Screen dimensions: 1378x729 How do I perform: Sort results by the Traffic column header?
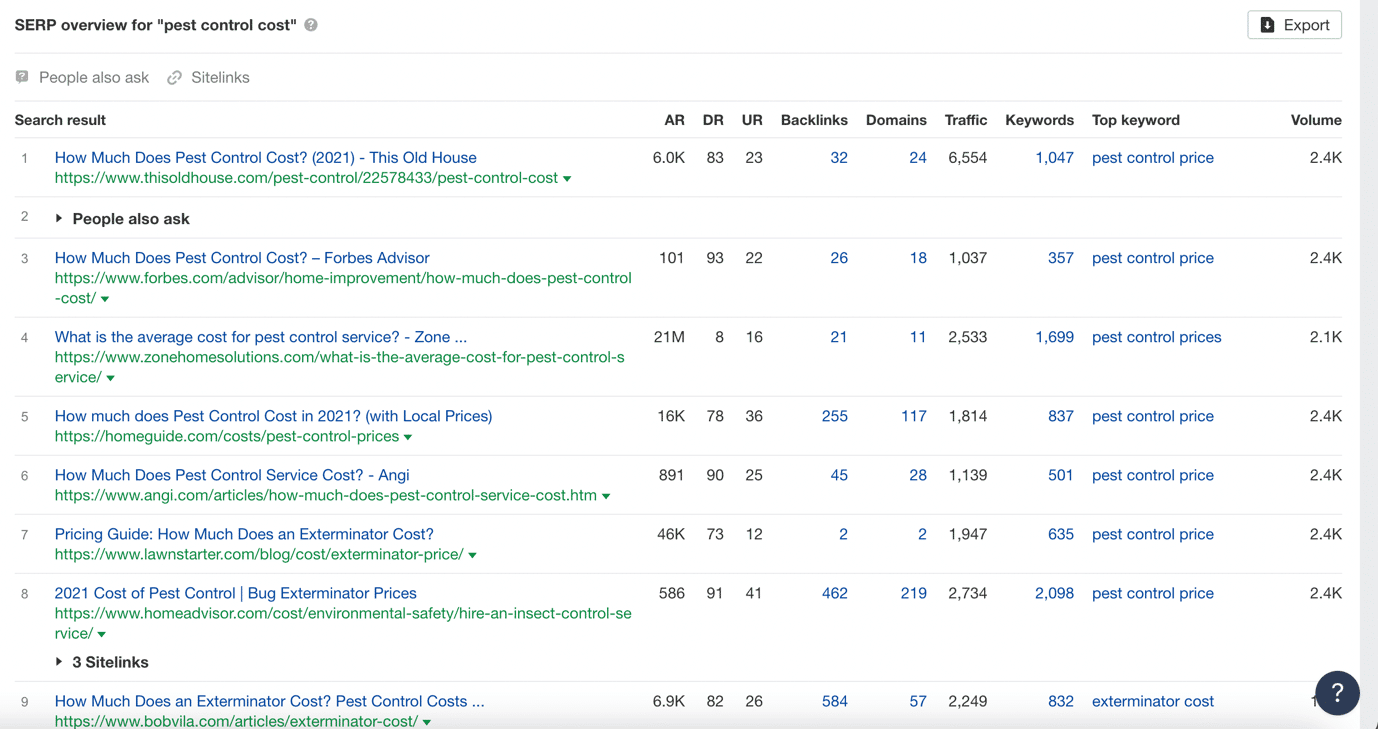pos(965,119)
